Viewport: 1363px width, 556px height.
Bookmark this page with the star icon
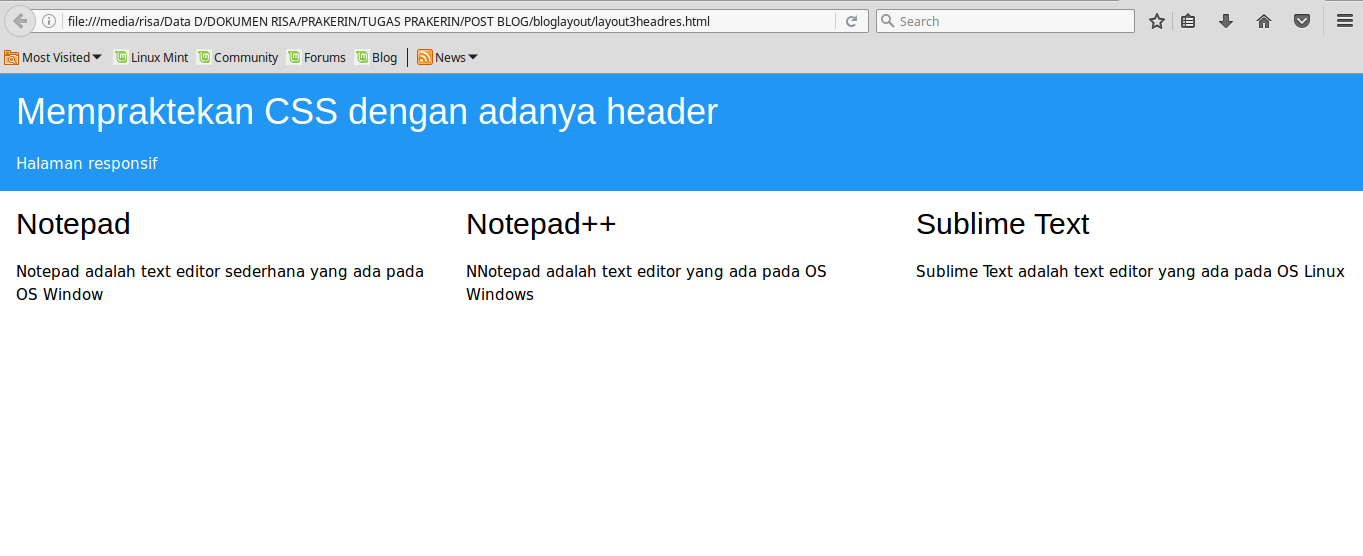point(1157,21)
